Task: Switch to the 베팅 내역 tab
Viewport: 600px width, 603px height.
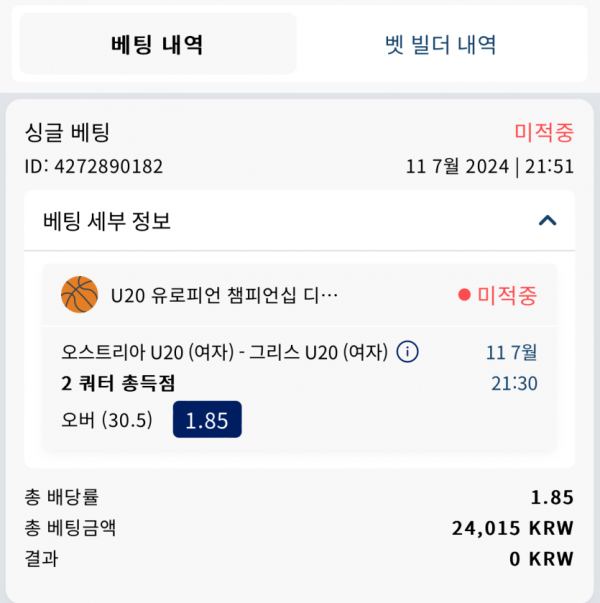Action: (158, 43)
